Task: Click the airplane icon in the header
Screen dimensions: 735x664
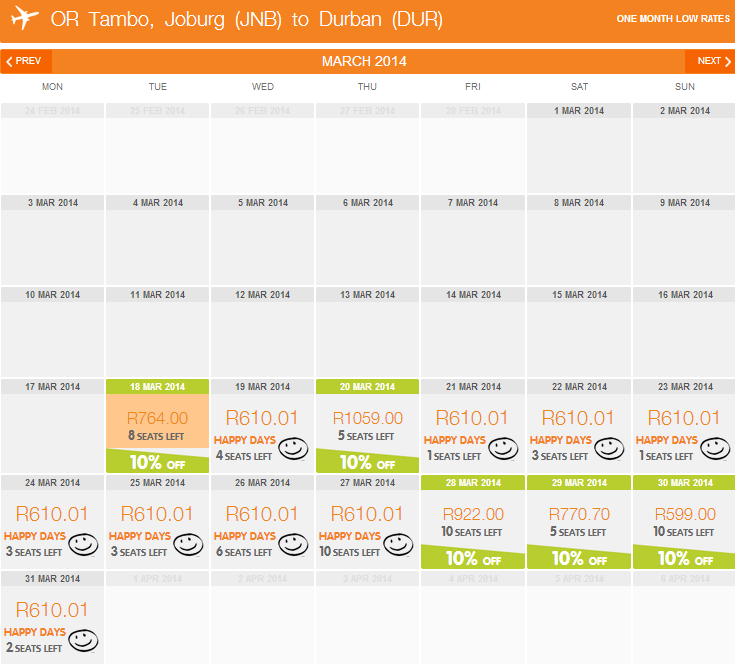Action: tap(24, 18)
